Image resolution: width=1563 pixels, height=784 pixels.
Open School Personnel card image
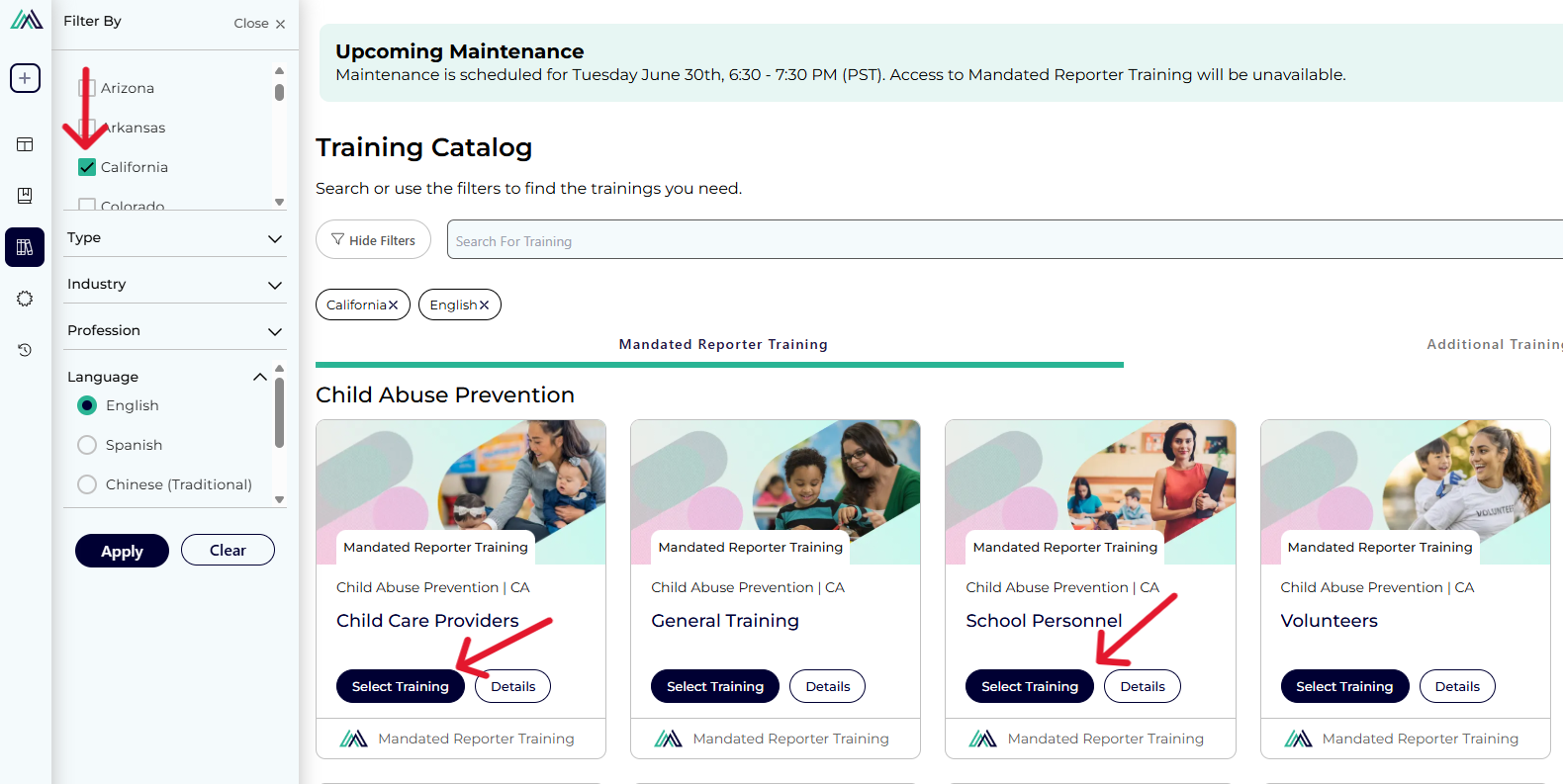(x=1090, y=492)
